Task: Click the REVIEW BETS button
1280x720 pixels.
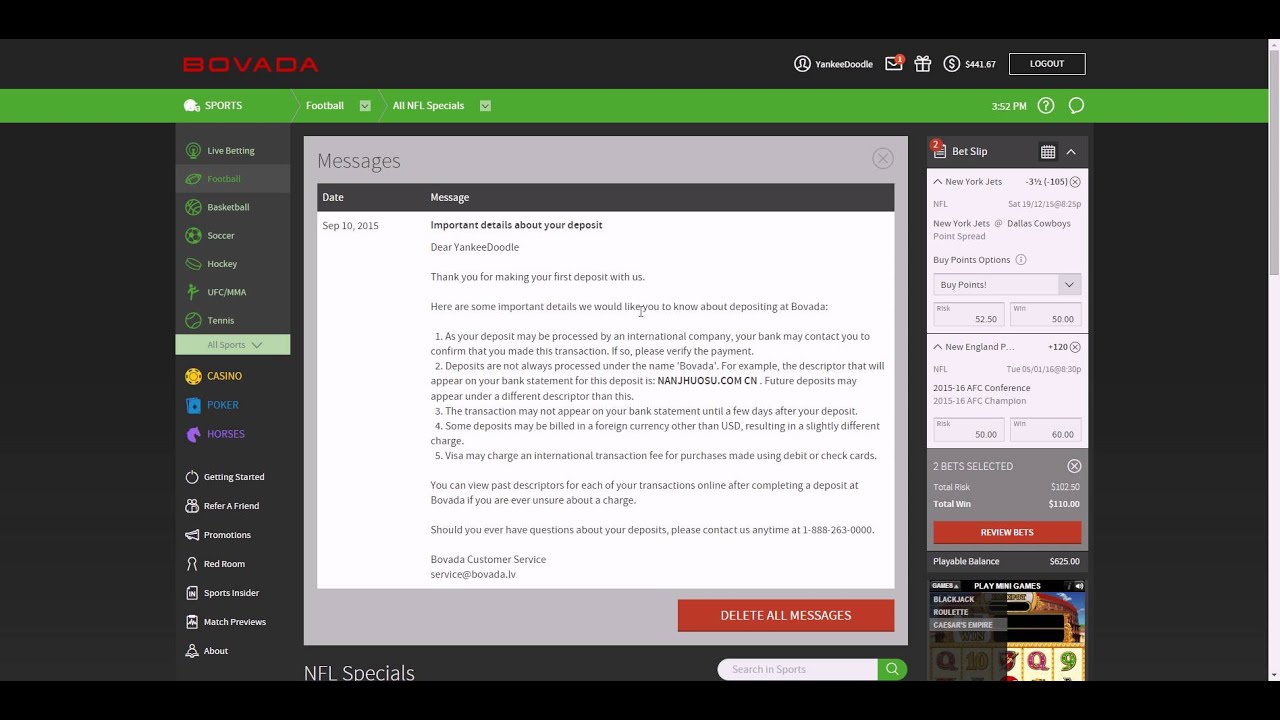Action: coord(1007,532)
